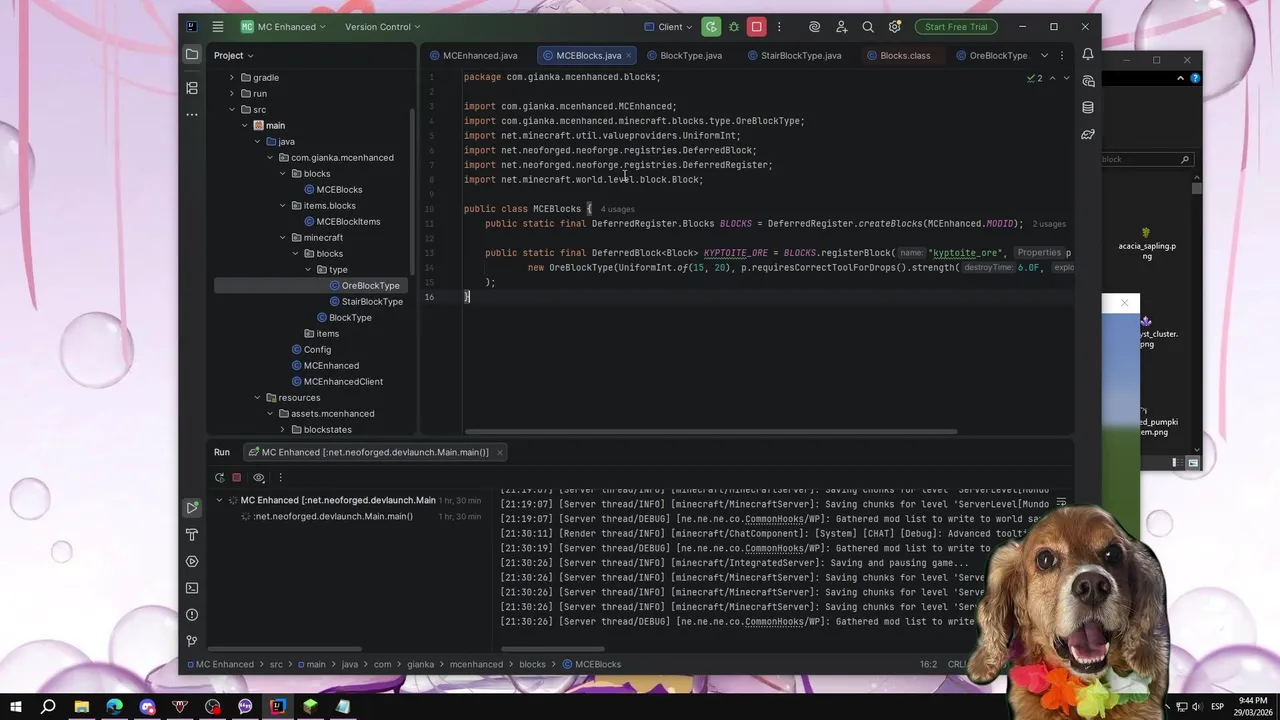1280x720 pixels.
Task: Open the Problems tool window icon
Action: 192,615
